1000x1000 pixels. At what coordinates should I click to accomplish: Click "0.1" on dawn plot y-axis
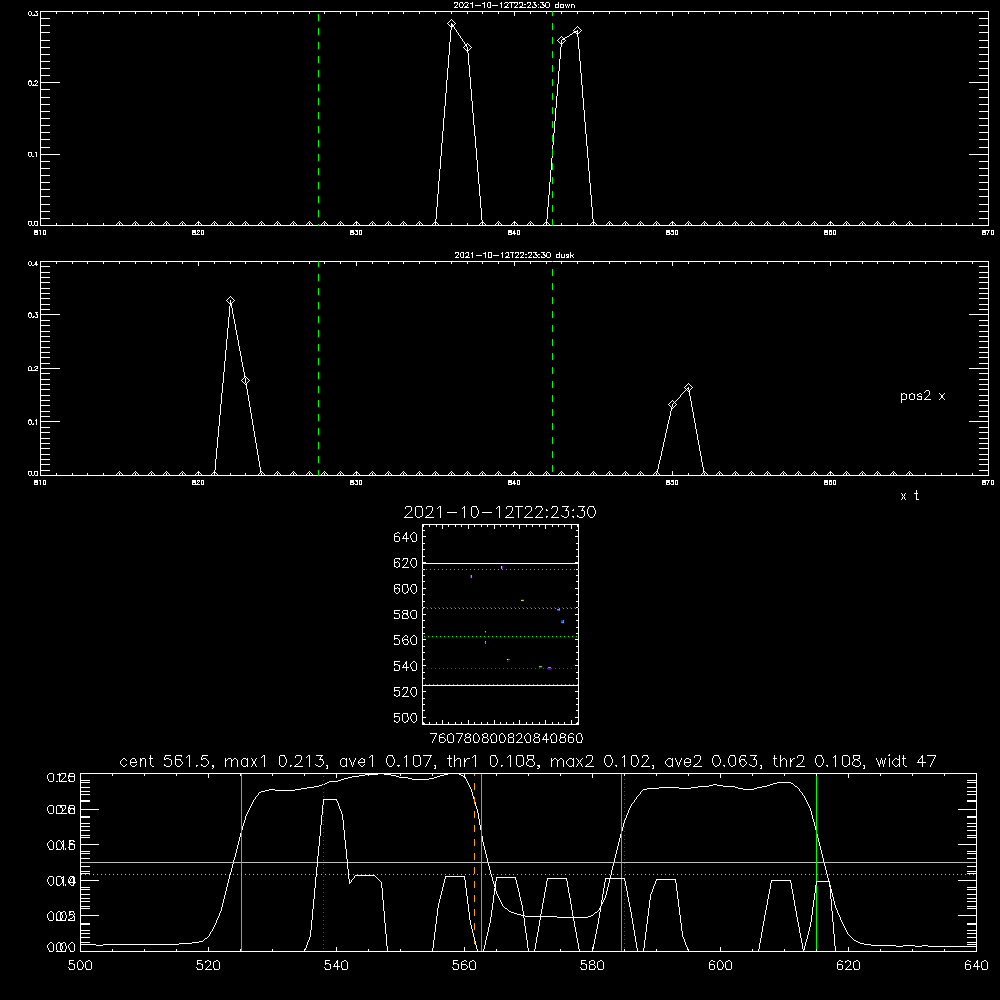(x=34, y=154)
